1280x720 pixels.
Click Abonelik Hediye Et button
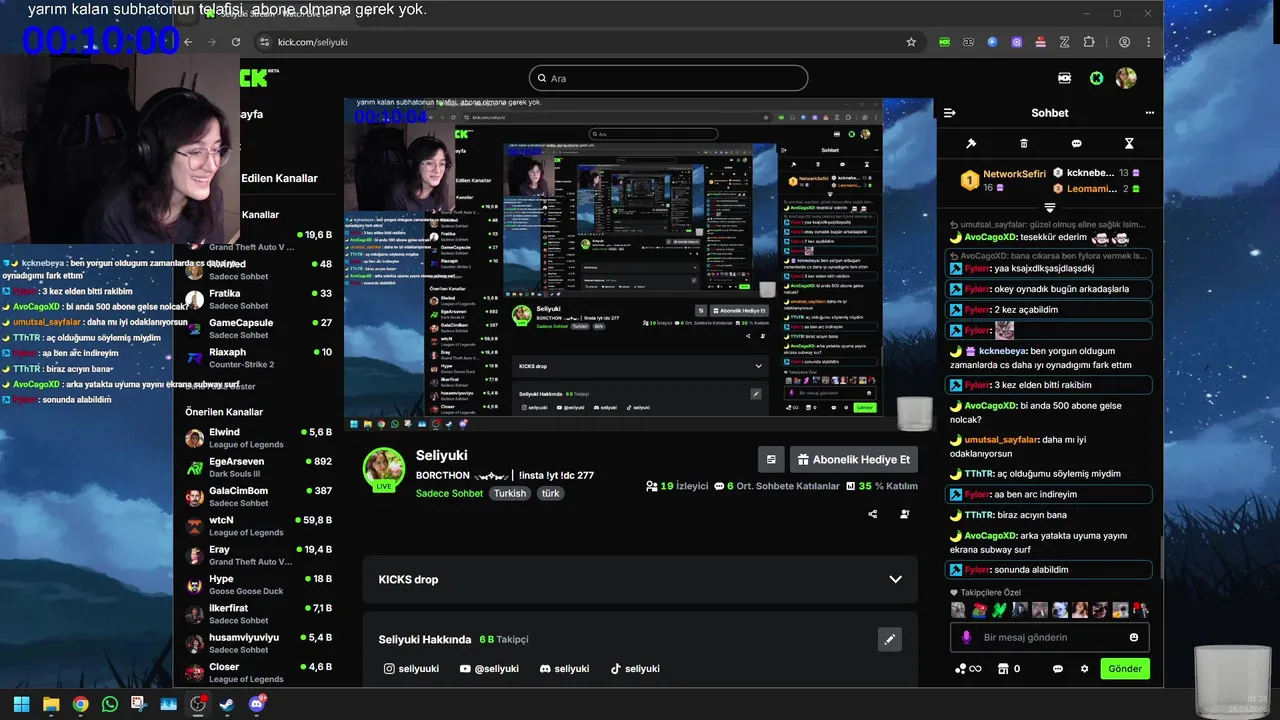pyautogui.click(x=853, y=460)
